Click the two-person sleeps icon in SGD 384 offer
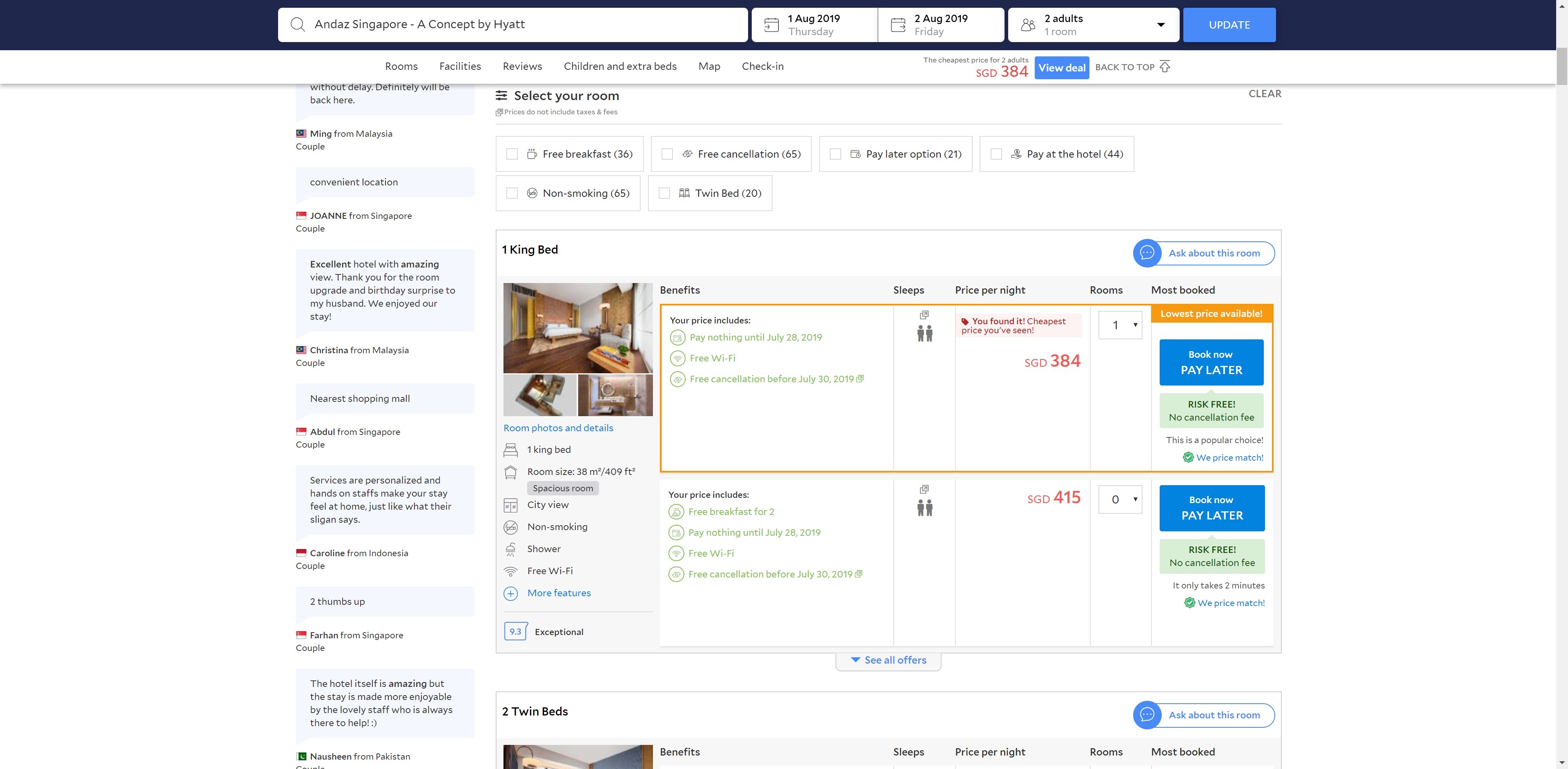This screenshot has height=769, width=1568. (924, 334)
